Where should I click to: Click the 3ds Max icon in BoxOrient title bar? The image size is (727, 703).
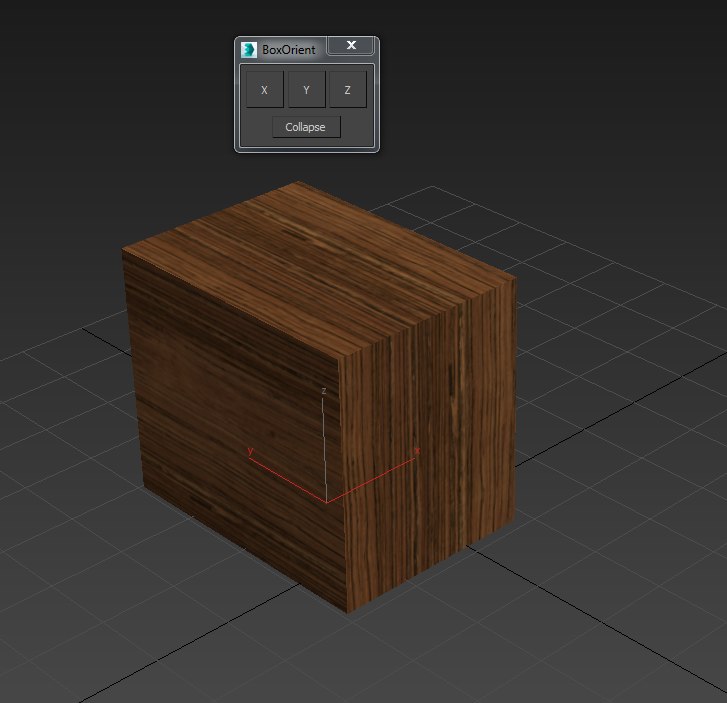[x=249, y=50]
